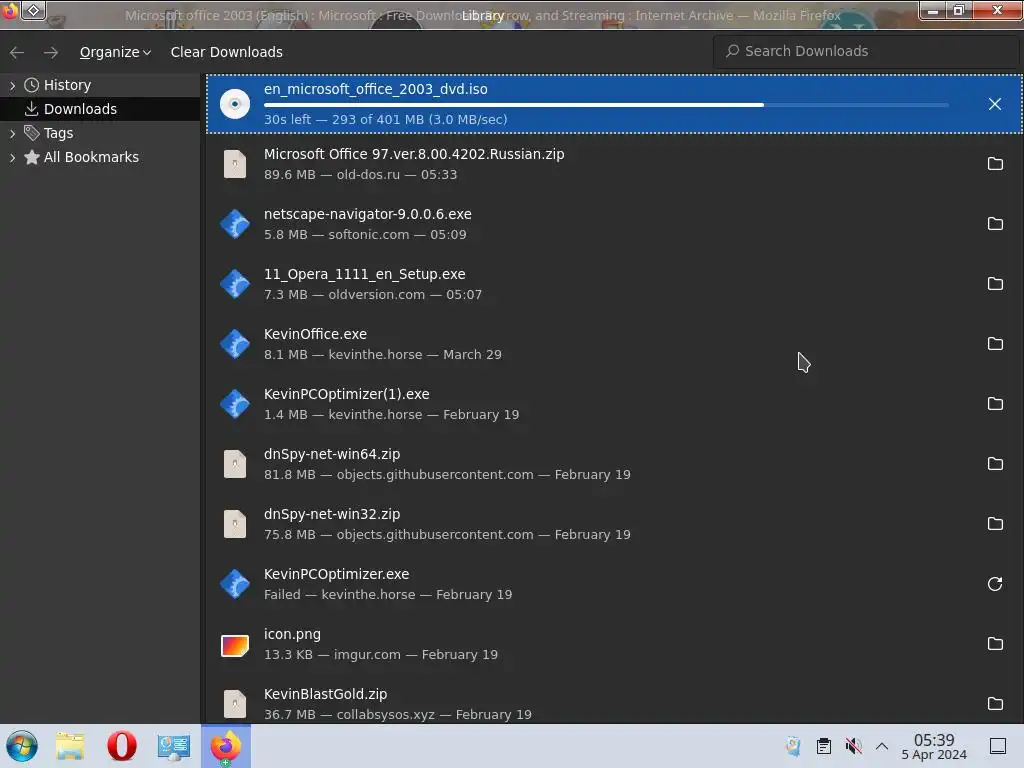This screenshot has width=1024, height=768.
Task: Click the disc icon of the ISO download
Action: coord(235,104)
